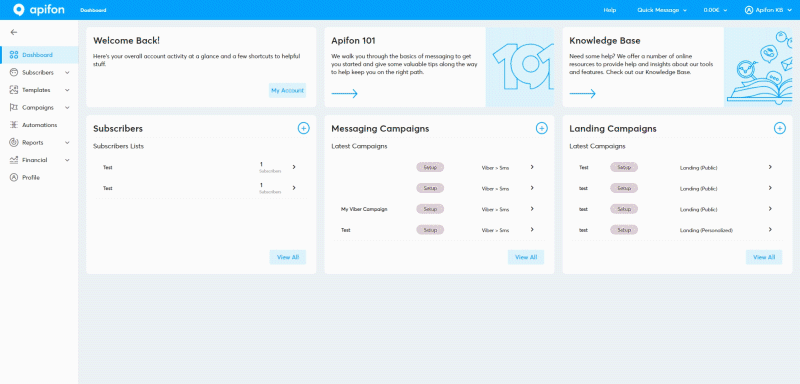The height and width of the screenshot is (384, 800).
Task: Expand the Financial sidebar submenu
Action: (67, 160)
